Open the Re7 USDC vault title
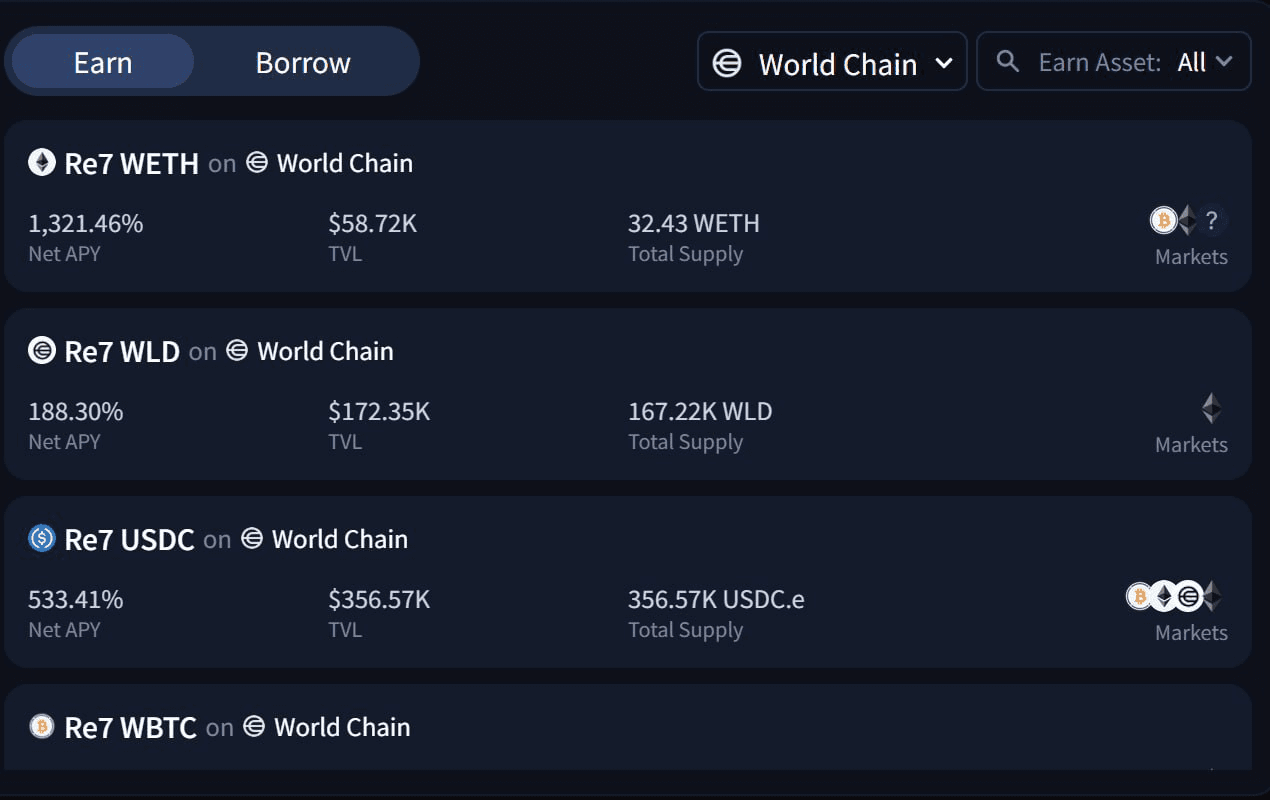This screenshot has width=1270, height=800. click(129, 539)
